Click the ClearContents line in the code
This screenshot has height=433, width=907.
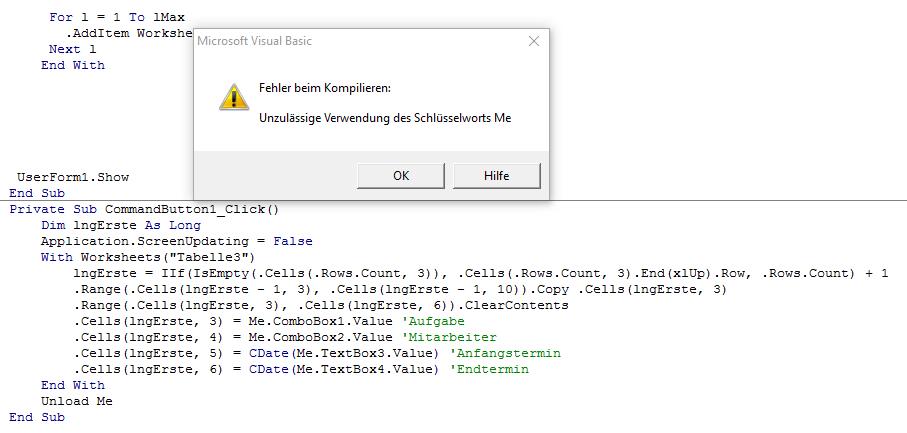tap(321, 305)
